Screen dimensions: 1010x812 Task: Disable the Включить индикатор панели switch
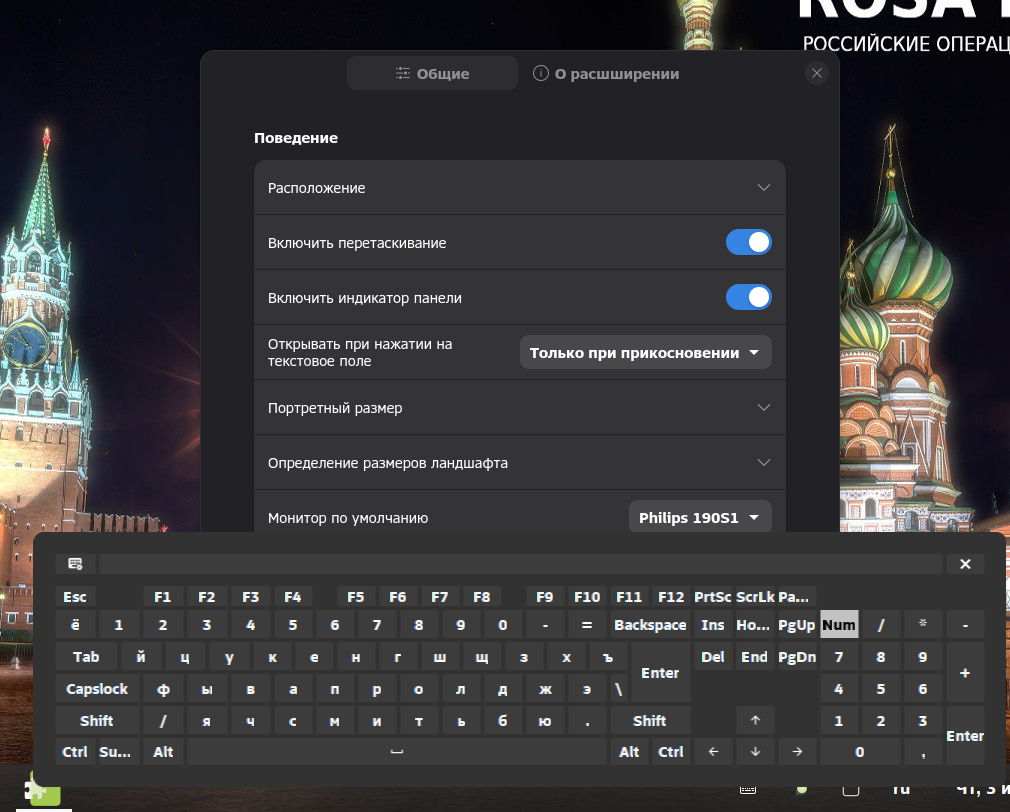(x=748, y=298)
